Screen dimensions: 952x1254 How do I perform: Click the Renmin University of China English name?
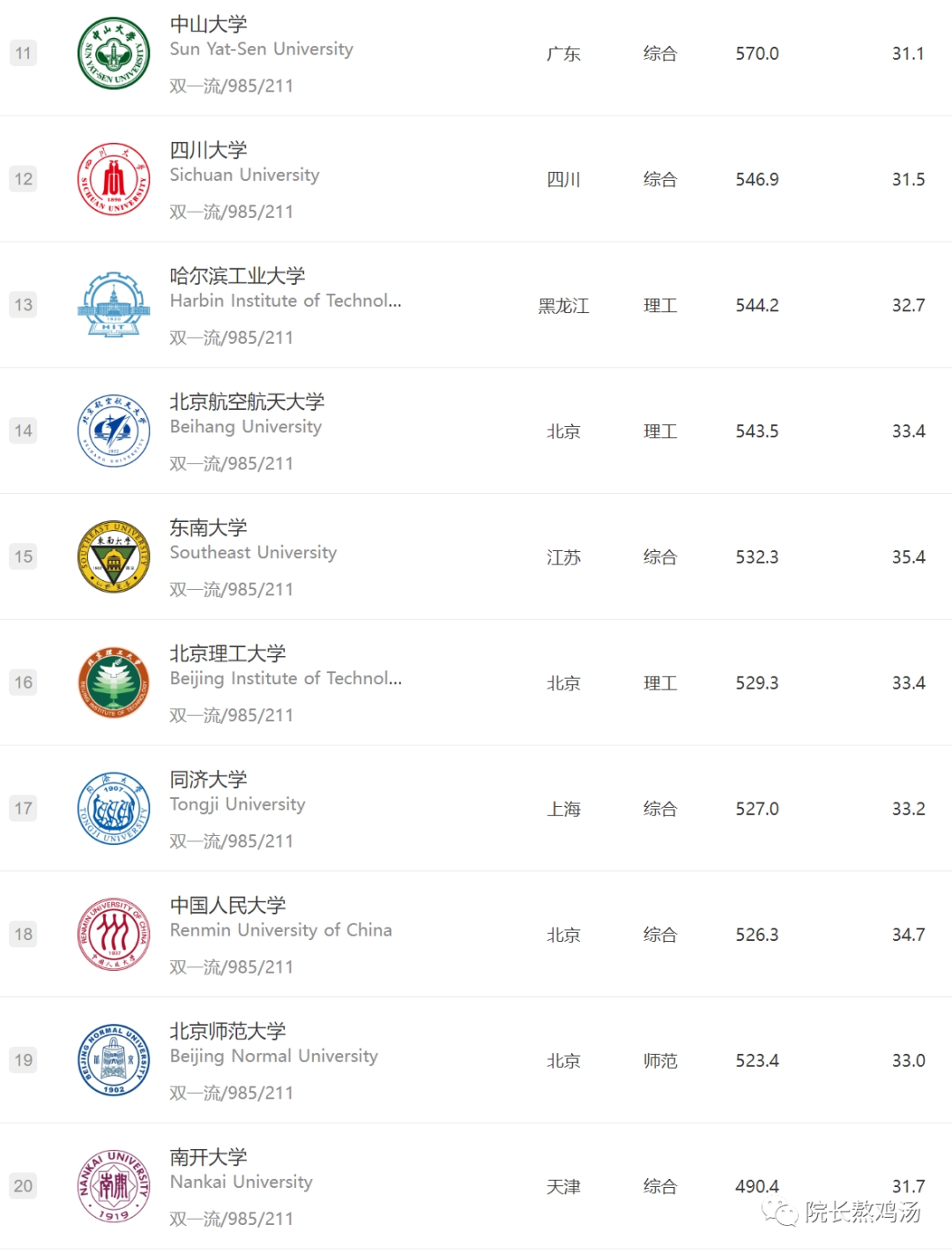click(281, 930)
